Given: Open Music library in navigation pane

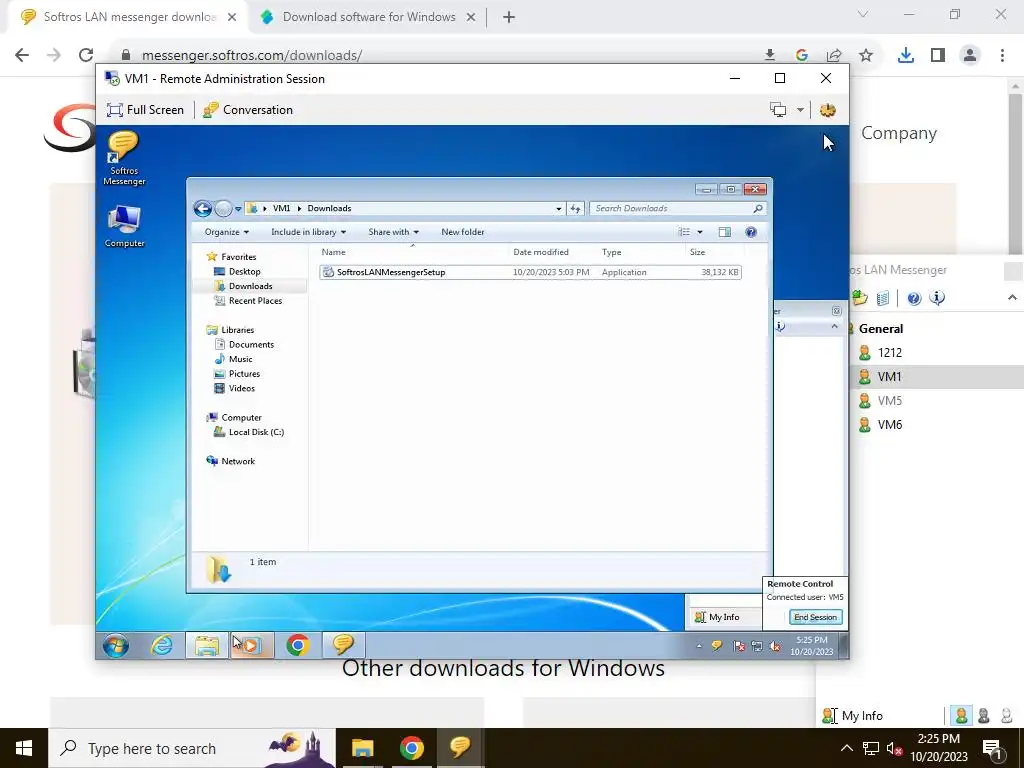Looking at the screenshot, I should coord(240,359).
